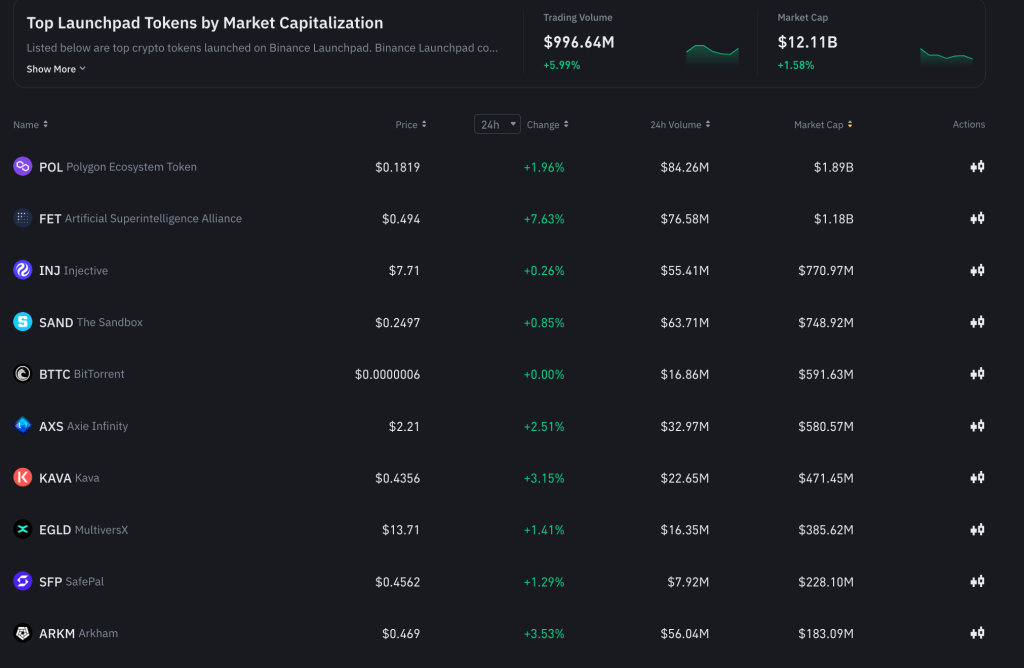The height and width of the screenshot is (668, 1024).
Task: Click the KAVA red logo icon
Action: pyautogui.click(x=22, y=478)
